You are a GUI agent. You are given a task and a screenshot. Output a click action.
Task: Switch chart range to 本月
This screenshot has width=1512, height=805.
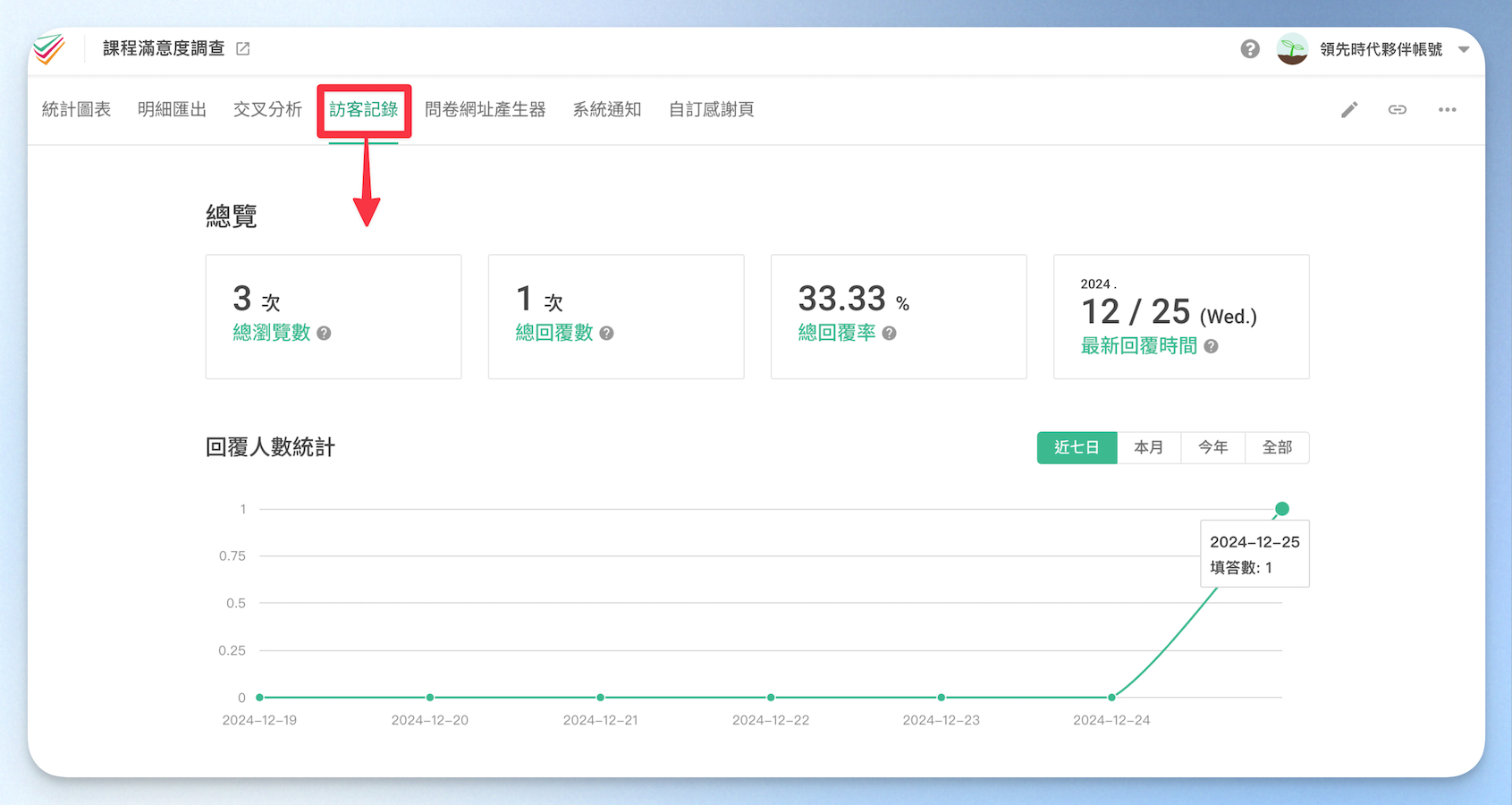pos(1149,447)
